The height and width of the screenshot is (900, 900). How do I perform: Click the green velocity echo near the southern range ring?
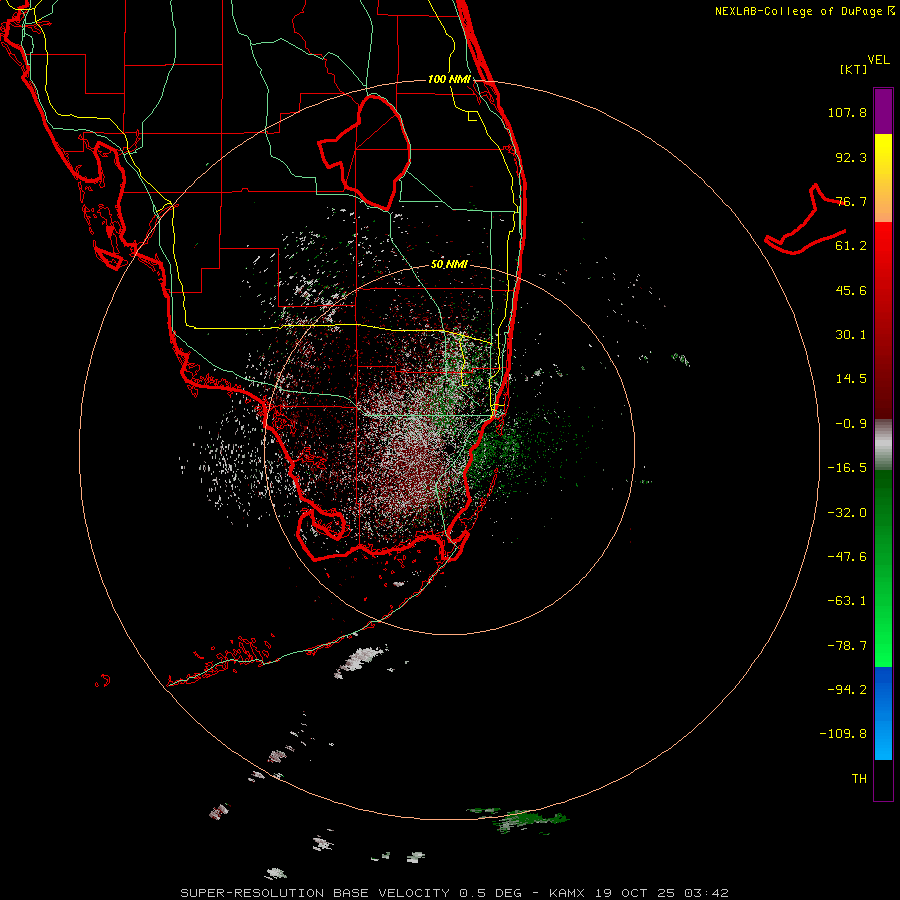[519, 820]
